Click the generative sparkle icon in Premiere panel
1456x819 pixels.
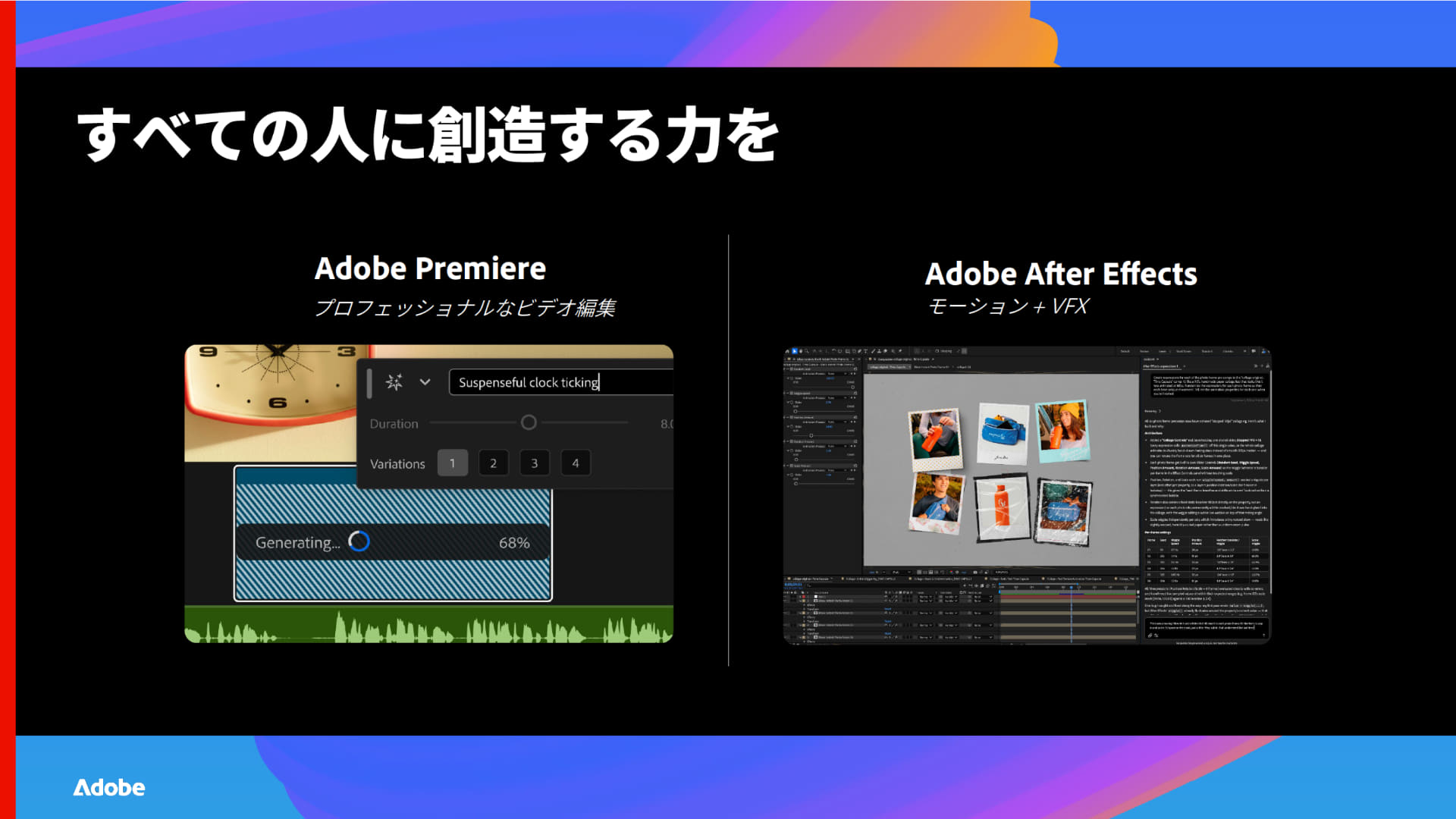[394, 382]
